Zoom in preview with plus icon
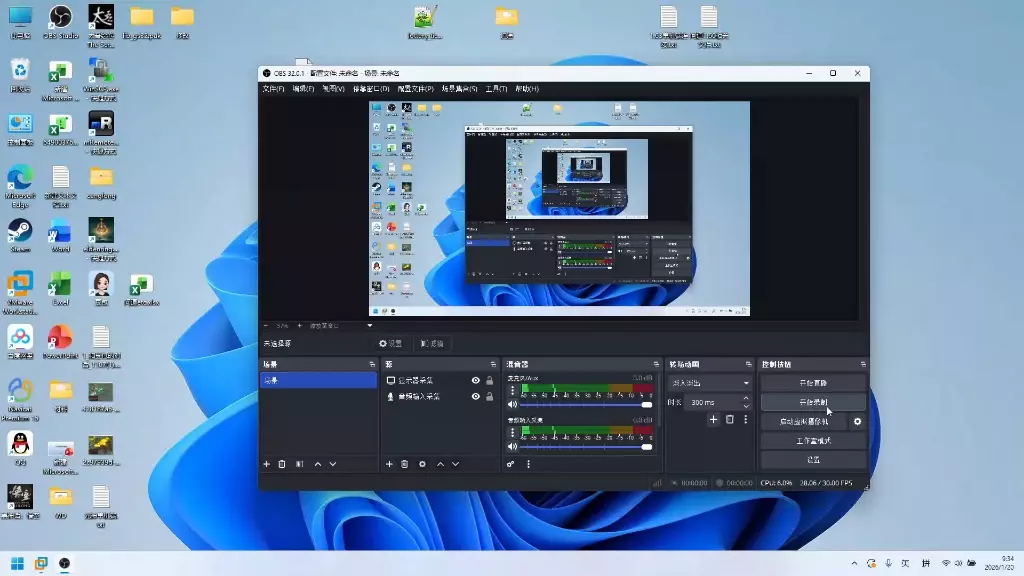Viewport: 1024px width, 576px height. pos(300,325)
